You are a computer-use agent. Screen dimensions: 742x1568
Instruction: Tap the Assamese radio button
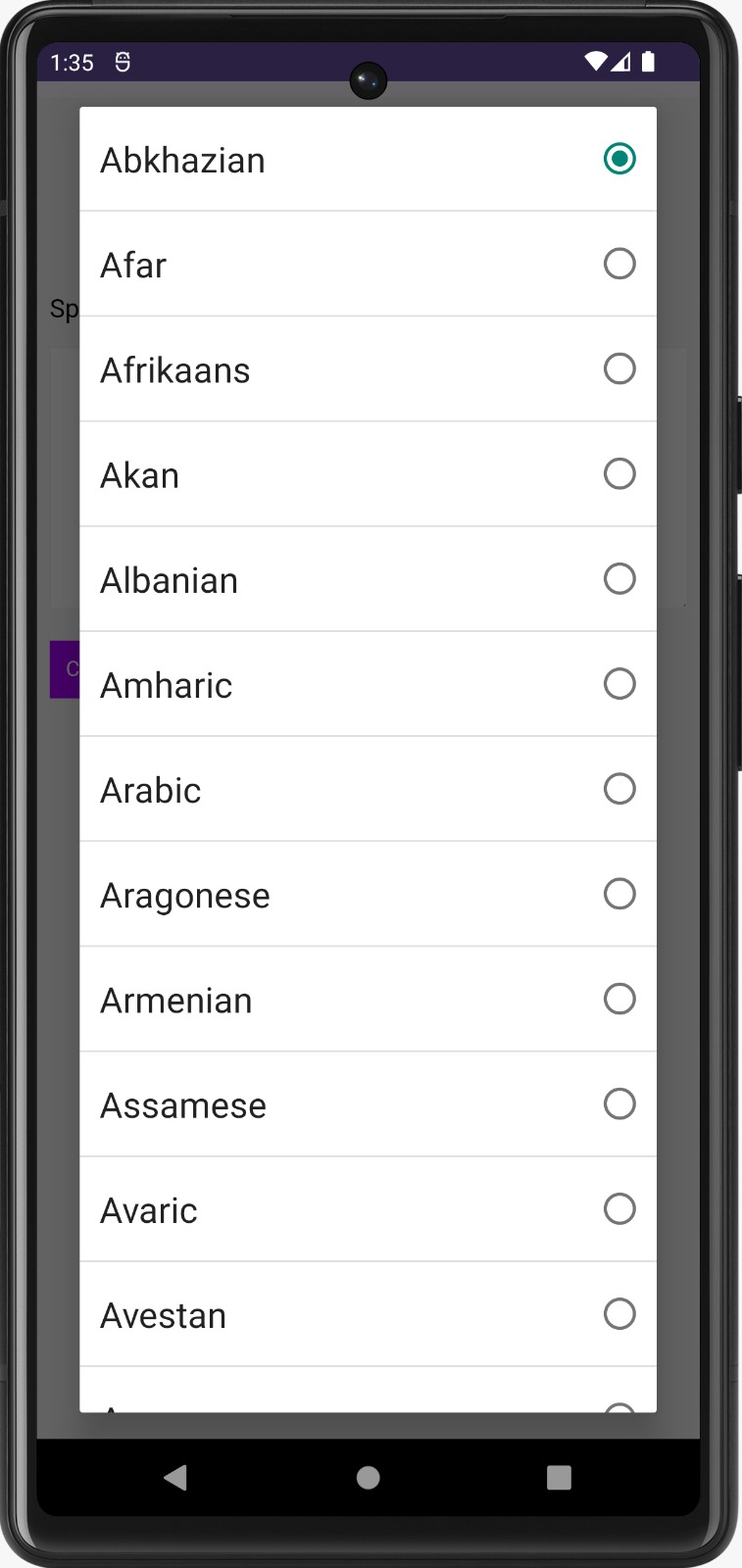(619, 1103)
